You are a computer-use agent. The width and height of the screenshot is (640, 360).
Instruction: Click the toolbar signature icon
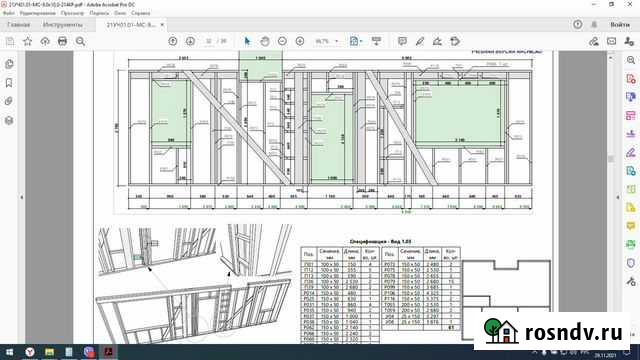(x=437, y=41)
